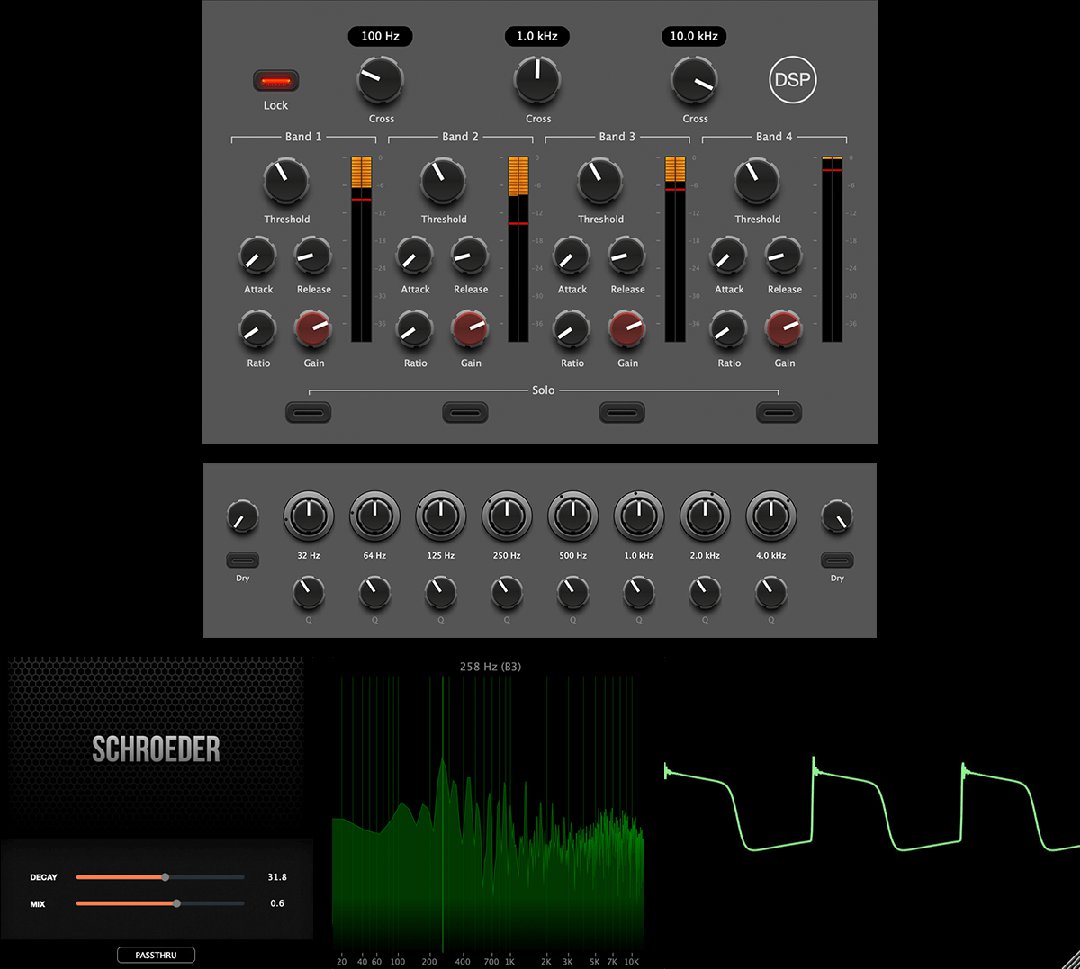Enable Solo for Band 1
The height and width of the screenshot is (969, 1080).
click(x=308, y=412)
